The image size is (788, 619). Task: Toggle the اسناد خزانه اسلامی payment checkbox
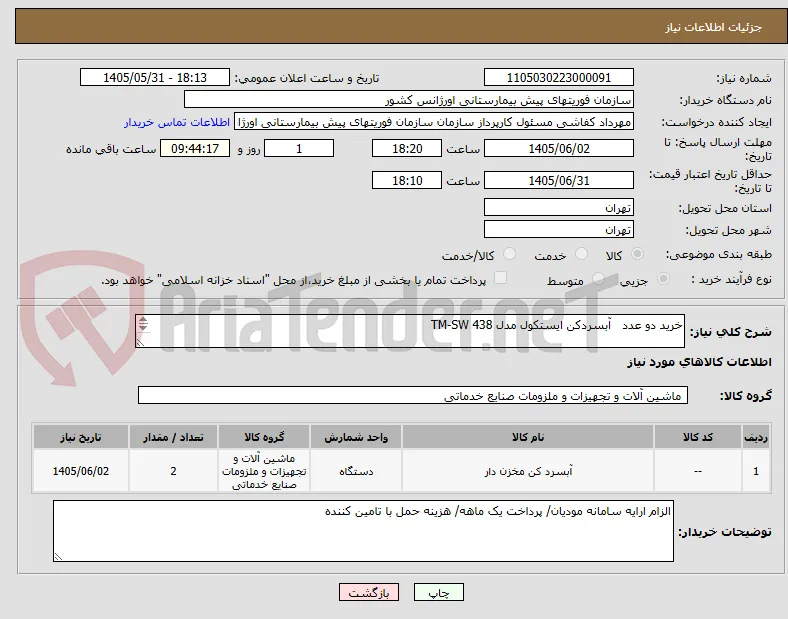(501, 278)
